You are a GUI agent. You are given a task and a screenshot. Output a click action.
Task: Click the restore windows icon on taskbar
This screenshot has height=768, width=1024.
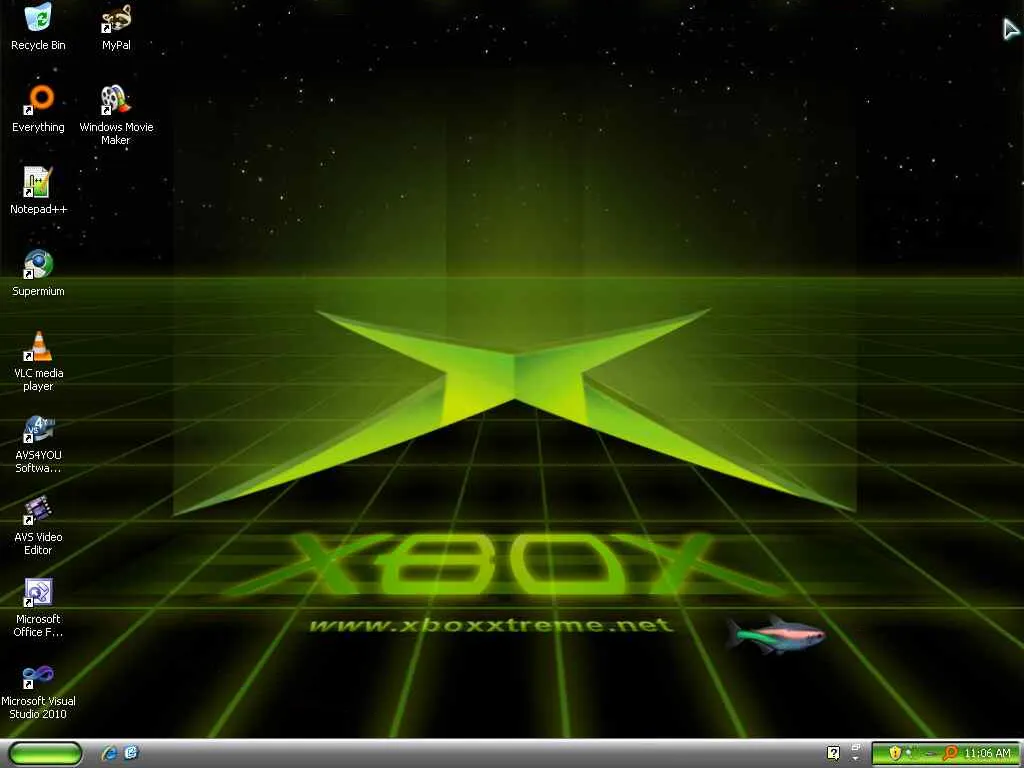coord(856,748)
